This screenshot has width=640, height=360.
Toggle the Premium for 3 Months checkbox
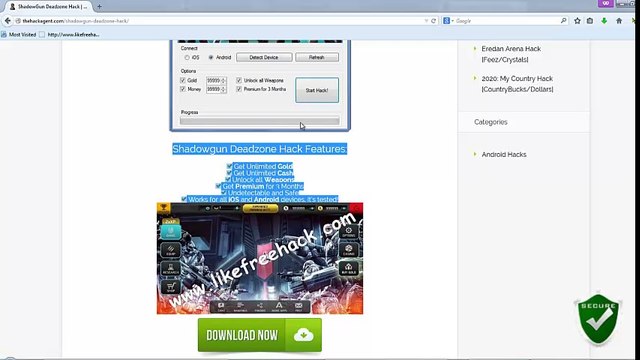coord(239,89)
